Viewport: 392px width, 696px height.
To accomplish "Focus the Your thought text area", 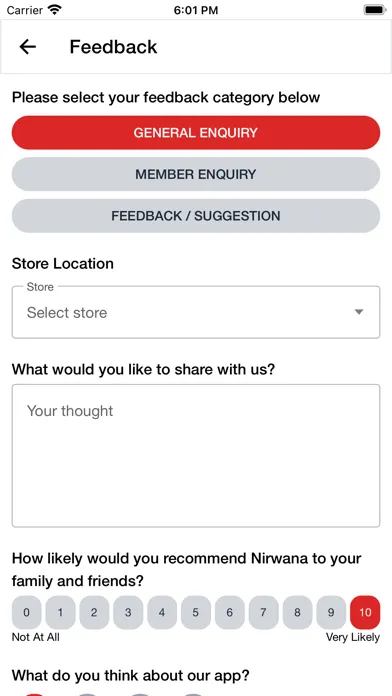I will point(196,456).
